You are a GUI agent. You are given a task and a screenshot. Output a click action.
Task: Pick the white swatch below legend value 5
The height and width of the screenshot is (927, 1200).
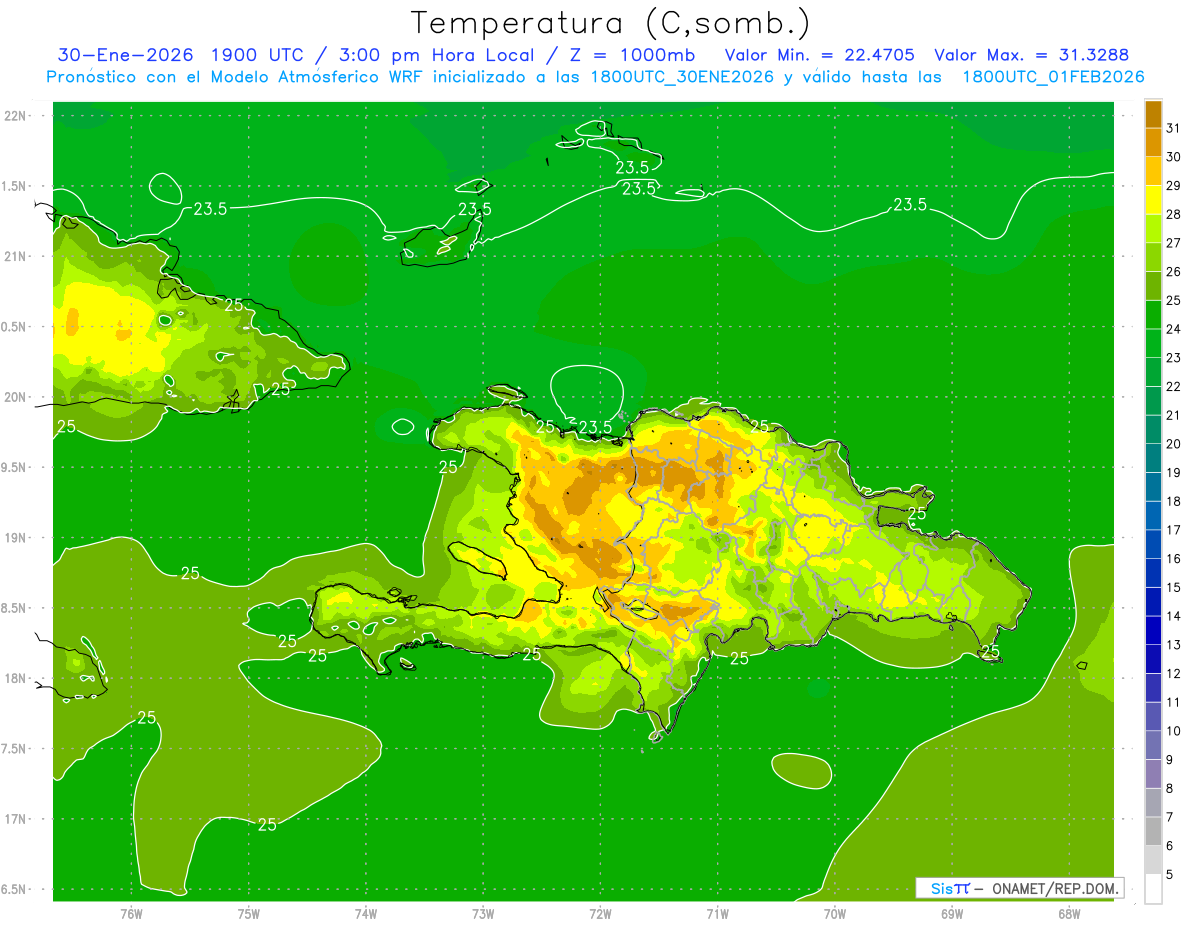pos(1153,888)
